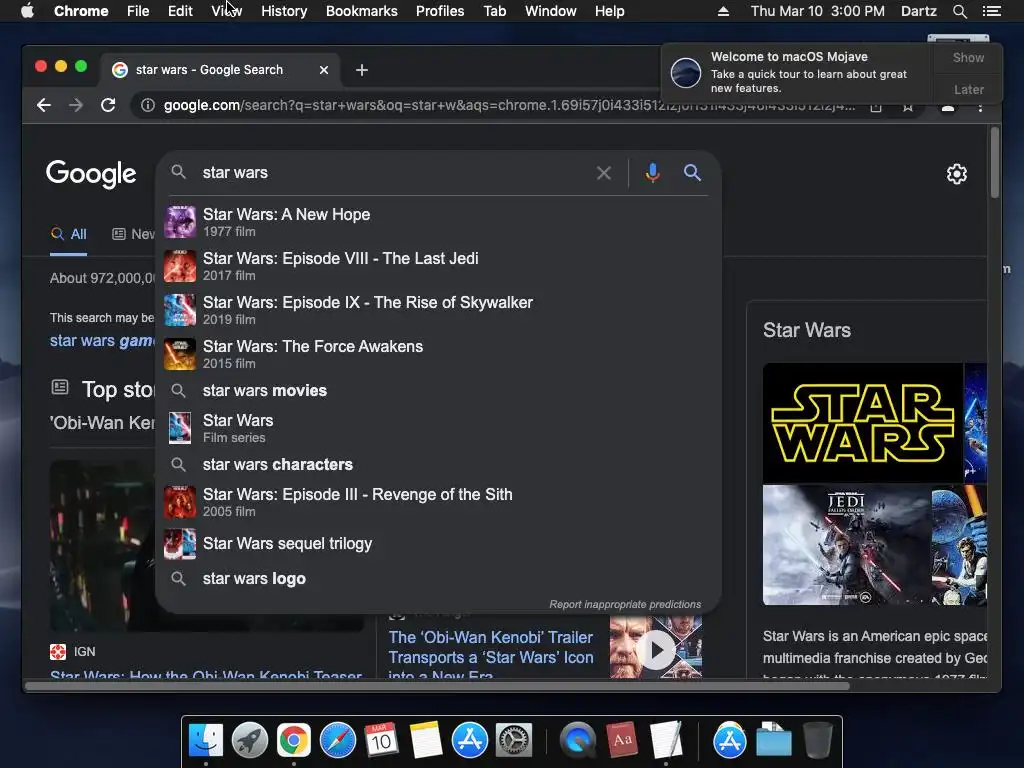Open Google settings gear icon

point(957,174)
